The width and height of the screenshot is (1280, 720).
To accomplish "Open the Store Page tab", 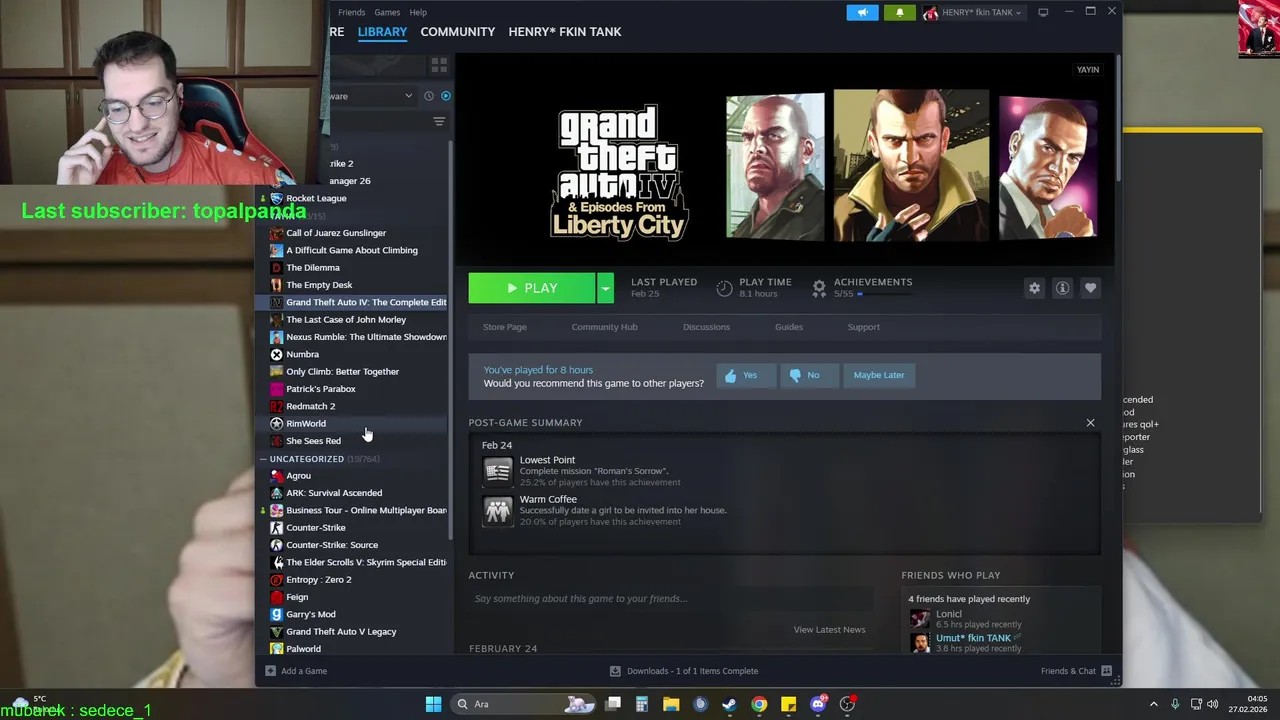I will [x=505, y=327].
